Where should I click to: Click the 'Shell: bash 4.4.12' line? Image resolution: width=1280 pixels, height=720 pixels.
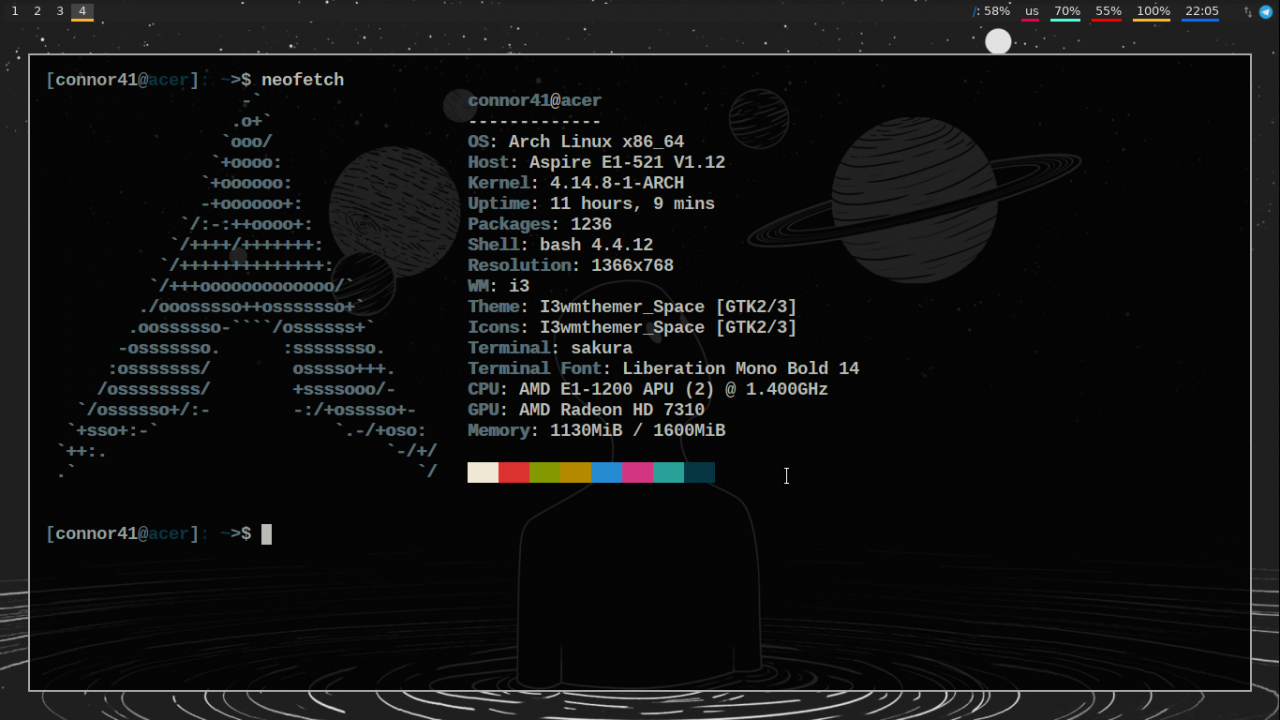pyautogui.click(x=561, y=245)
